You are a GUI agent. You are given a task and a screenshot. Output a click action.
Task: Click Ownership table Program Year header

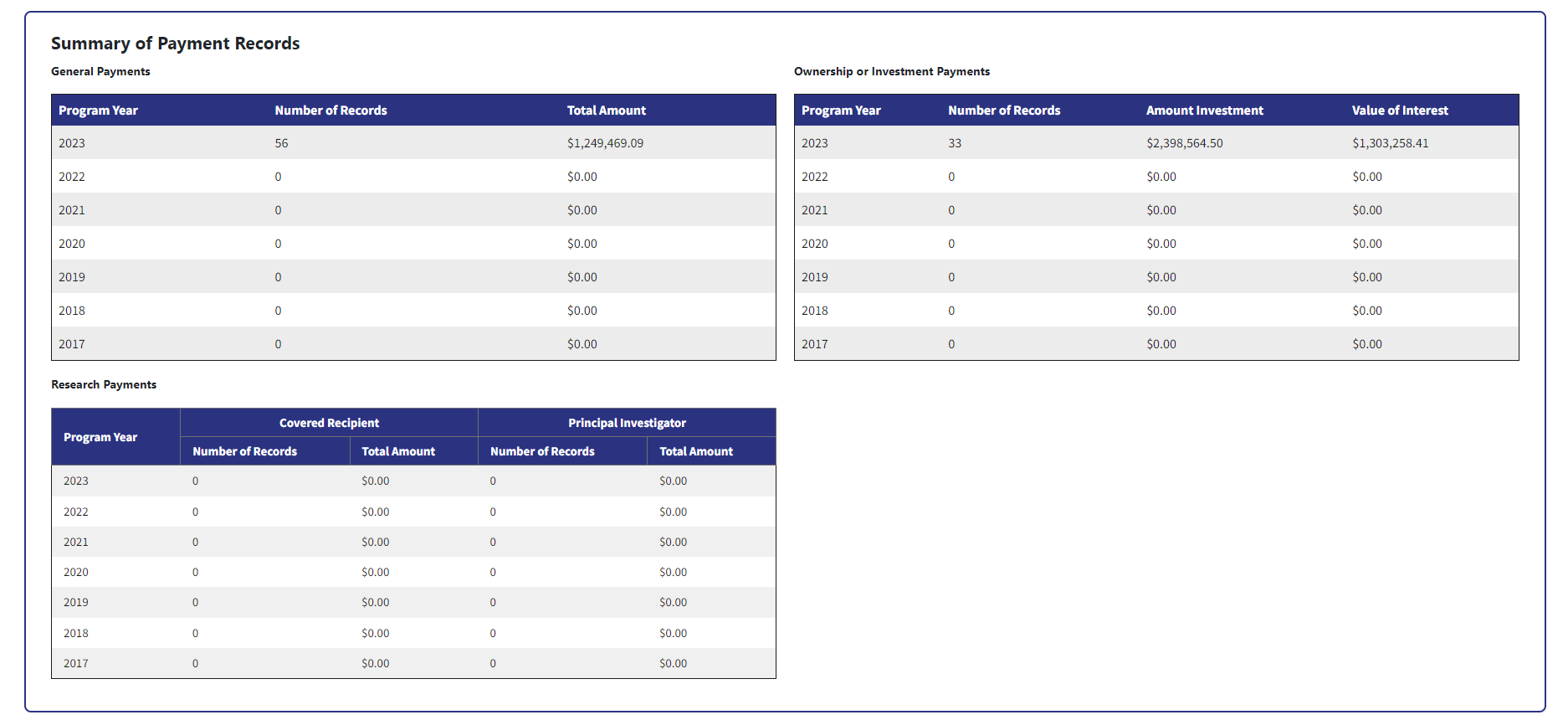click(x=841, y=111)
